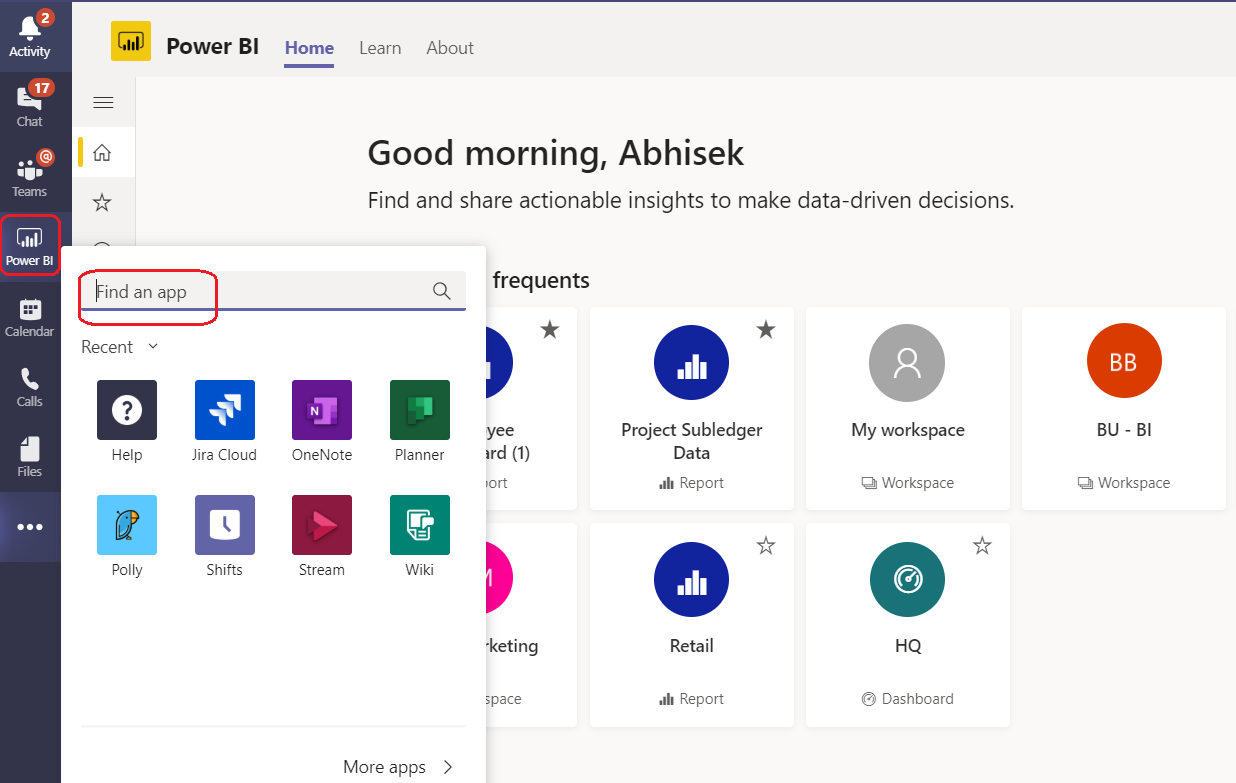Open the Teams section
Viewport: 1236px width, 783px height.
point(30,175)
